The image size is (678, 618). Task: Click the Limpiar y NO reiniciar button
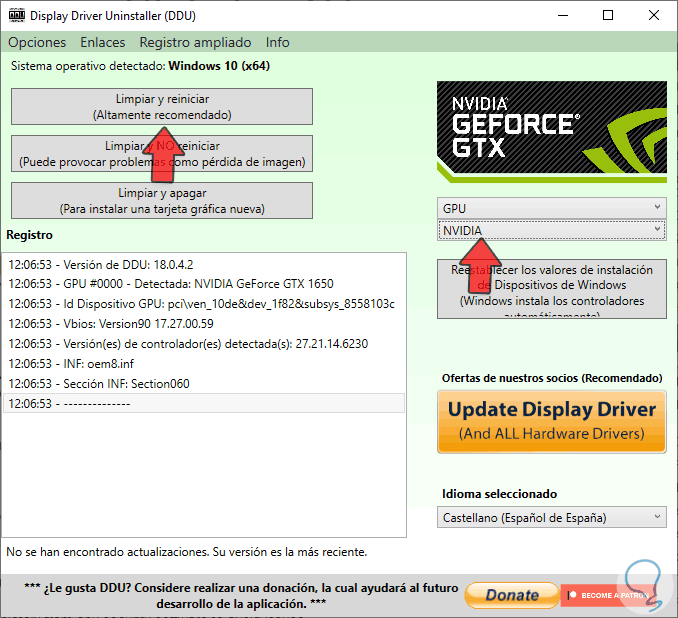coord(162,154)
